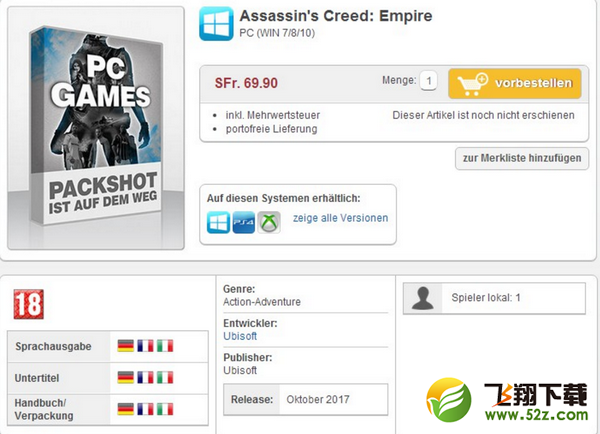600x434 pixels.
Task: Click the Oktober 2017 release date field
Action: 318,400
